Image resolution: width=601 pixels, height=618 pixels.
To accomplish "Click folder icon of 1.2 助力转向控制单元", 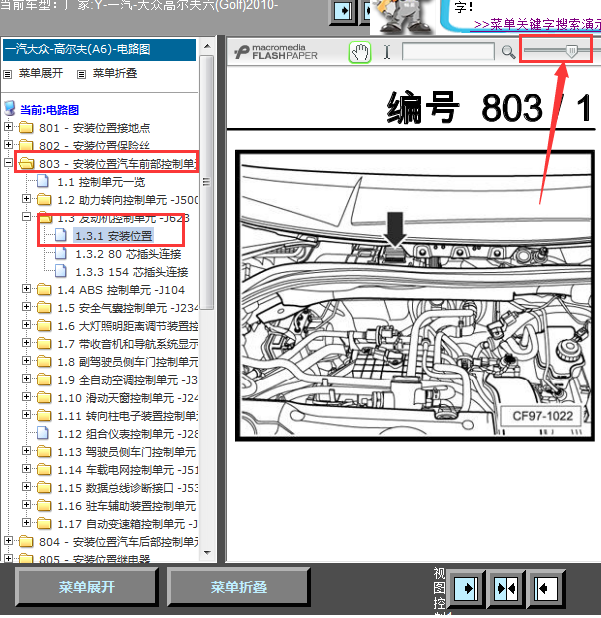I will [44, 199].
